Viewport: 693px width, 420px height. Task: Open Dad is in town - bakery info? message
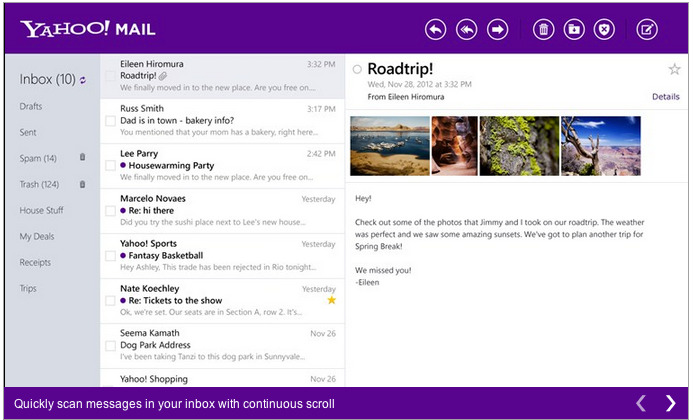point(222,121)
